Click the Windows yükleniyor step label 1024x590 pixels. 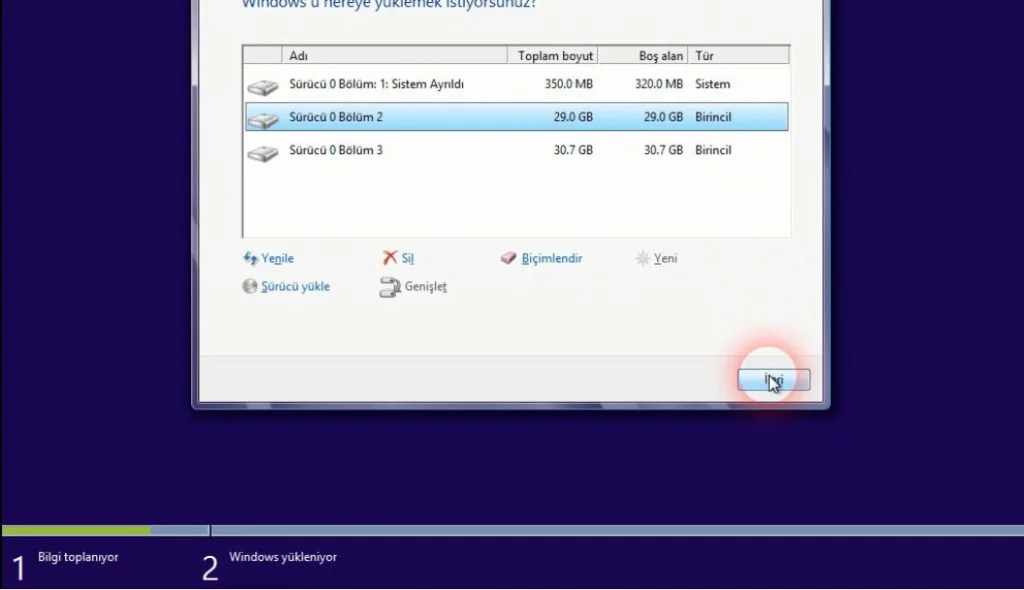283,557
